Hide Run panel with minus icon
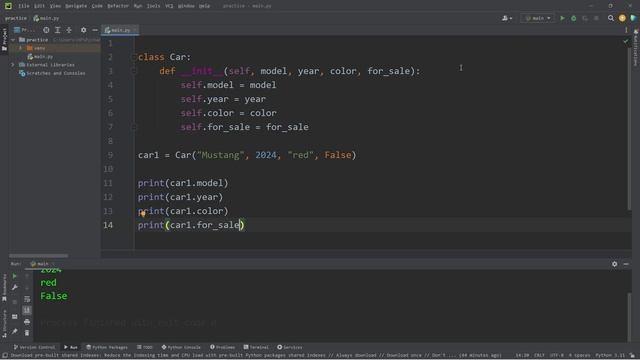The height and width of the screenshot is (360, 640). (626, 264)
